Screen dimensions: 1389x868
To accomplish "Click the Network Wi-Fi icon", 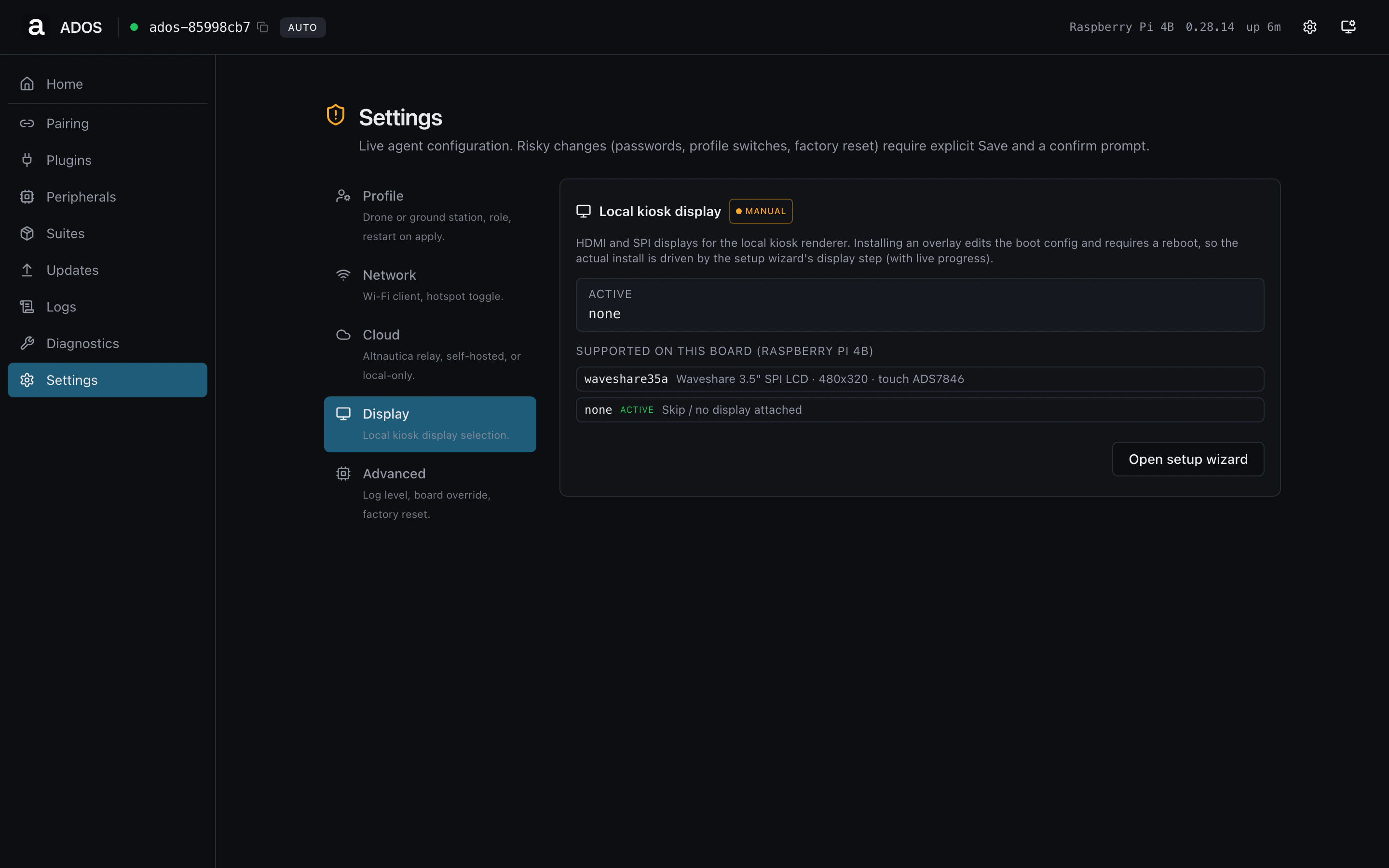I will pyautogui.click(x=343, y=275).
